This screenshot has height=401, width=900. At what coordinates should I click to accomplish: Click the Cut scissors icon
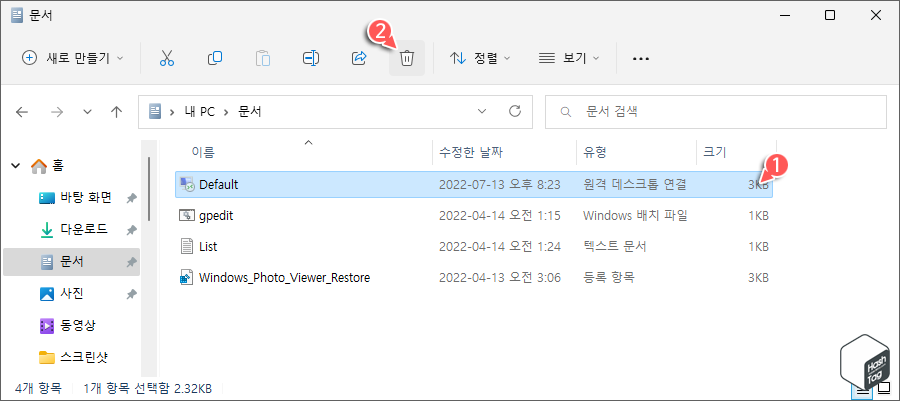pos(166,58)
